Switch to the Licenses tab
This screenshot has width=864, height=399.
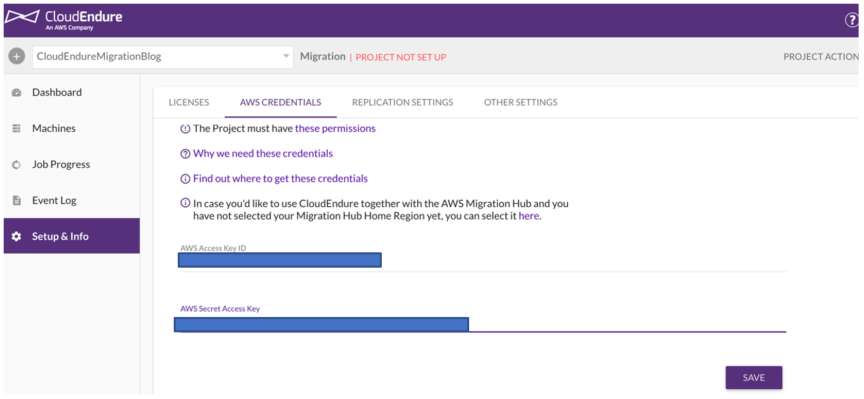pos(188,103)
